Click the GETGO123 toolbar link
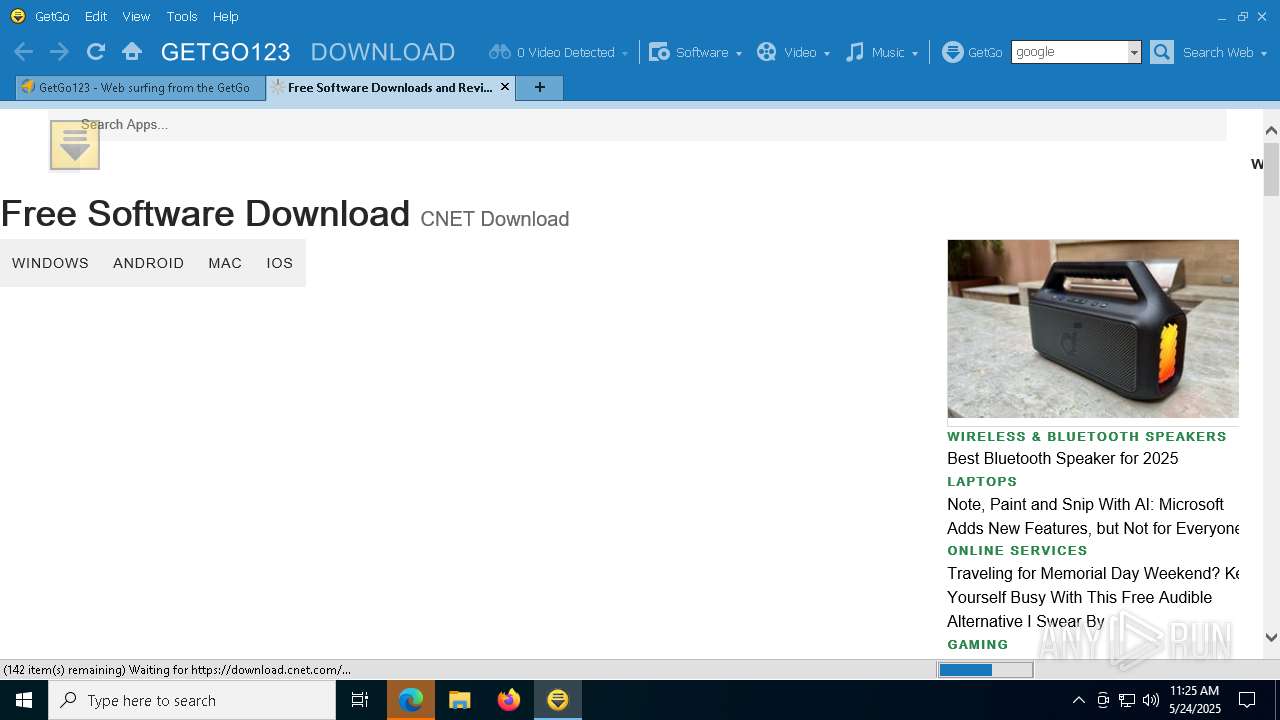The width and height of the screenshot is (1280, 720). click(x=226, y=52)
